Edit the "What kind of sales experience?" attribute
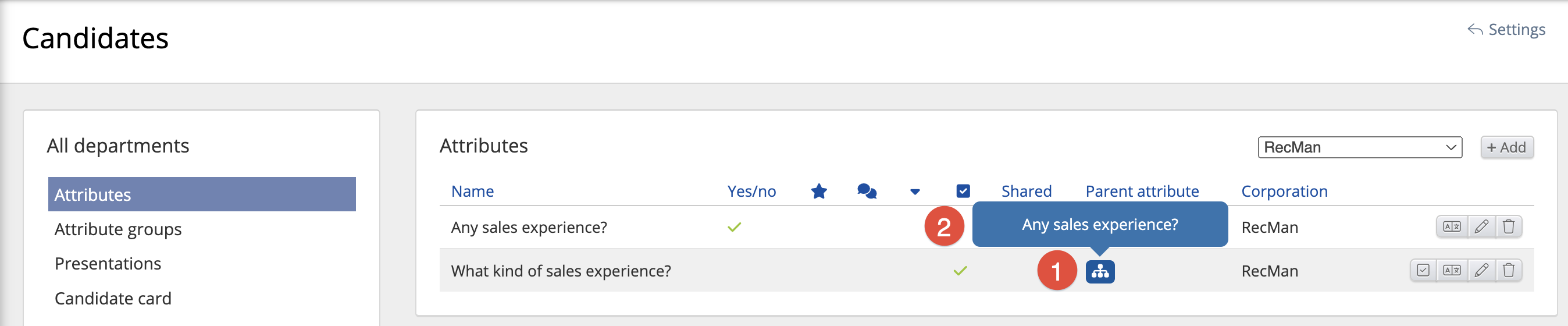This screenshot has width=1568, height=326. click(x=1481, y=270)
